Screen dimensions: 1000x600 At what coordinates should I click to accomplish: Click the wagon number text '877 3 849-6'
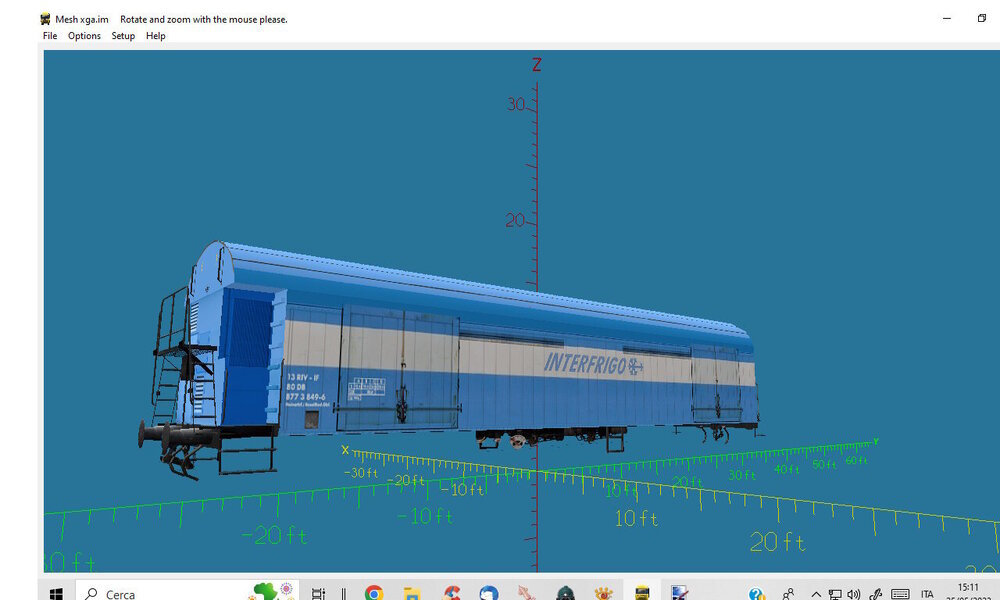[305, 397]
